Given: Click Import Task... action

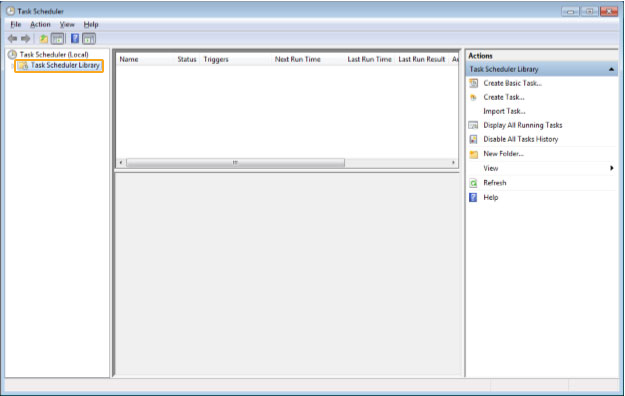Looking at the screenshot, I should (504, 111).
